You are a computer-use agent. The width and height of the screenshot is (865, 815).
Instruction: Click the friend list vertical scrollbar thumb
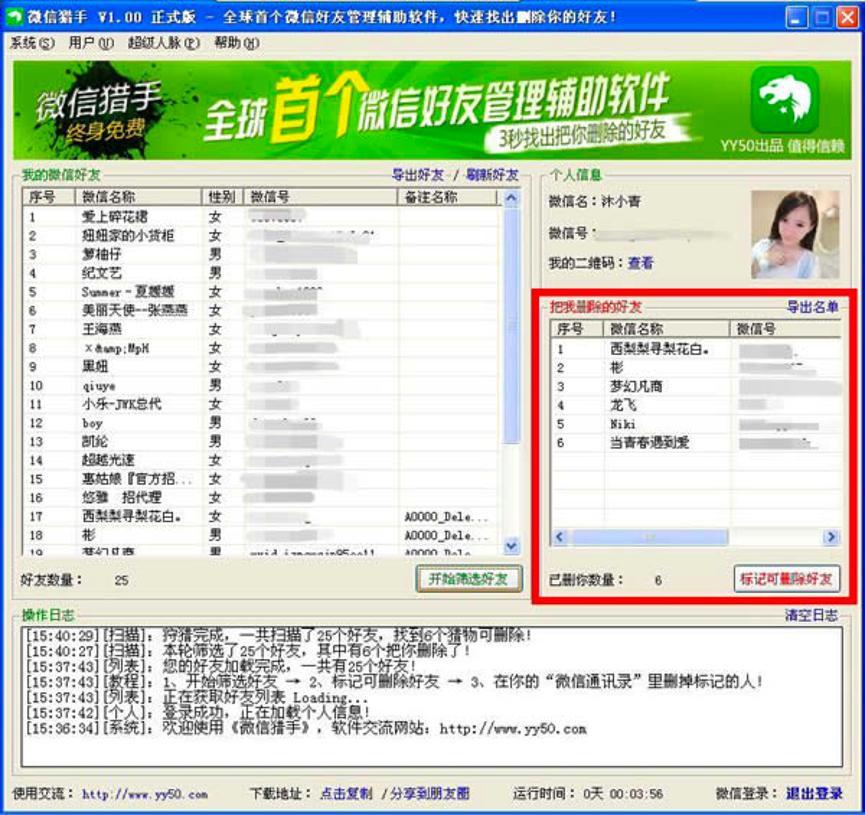[x=511, y=324]
